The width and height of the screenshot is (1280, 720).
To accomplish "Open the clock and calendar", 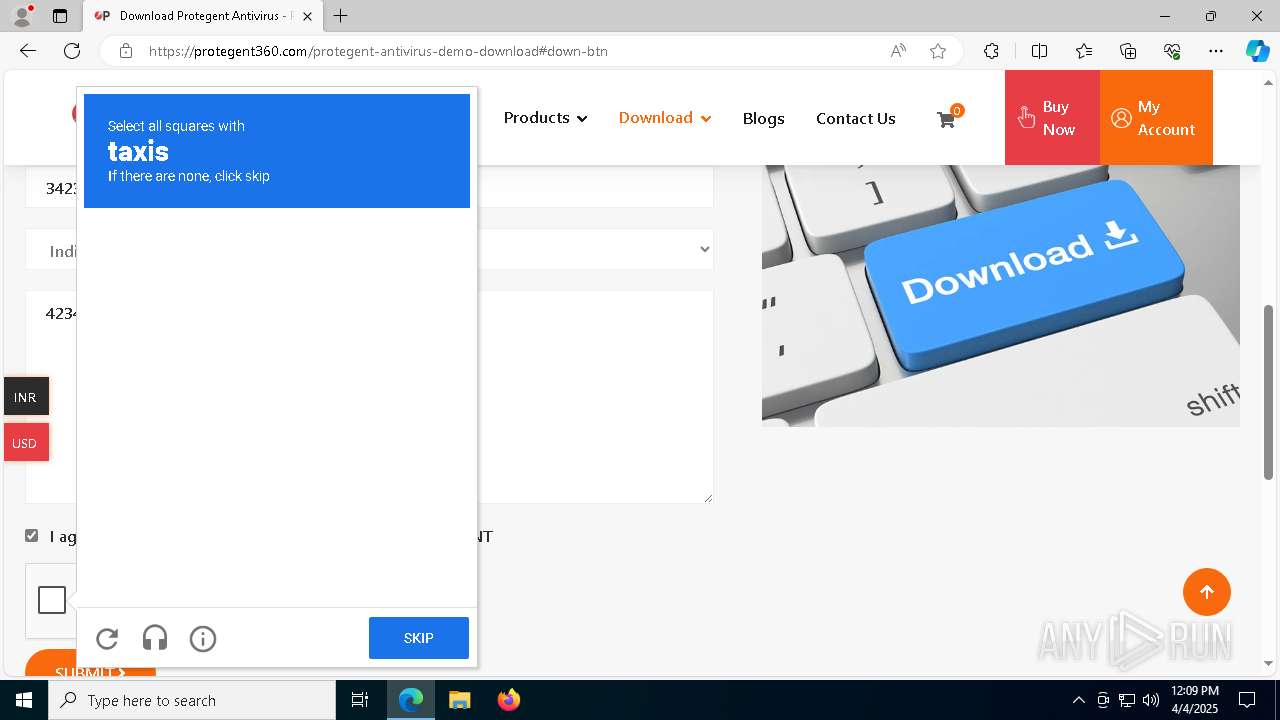I will 1194,700.
